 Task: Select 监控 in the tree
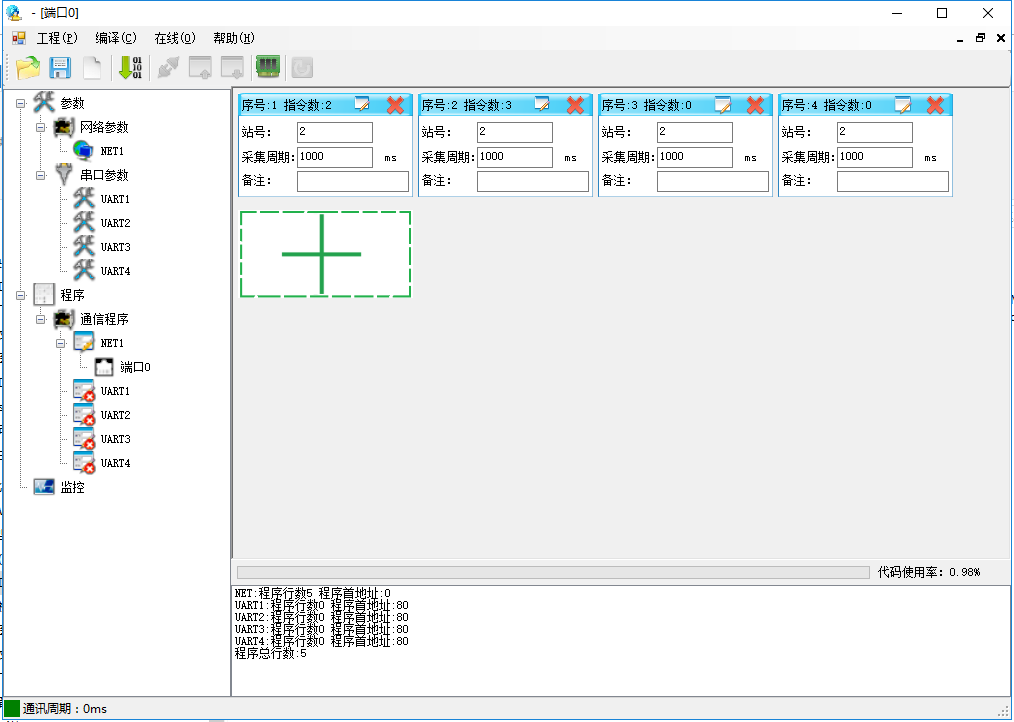tap(72, 487)
